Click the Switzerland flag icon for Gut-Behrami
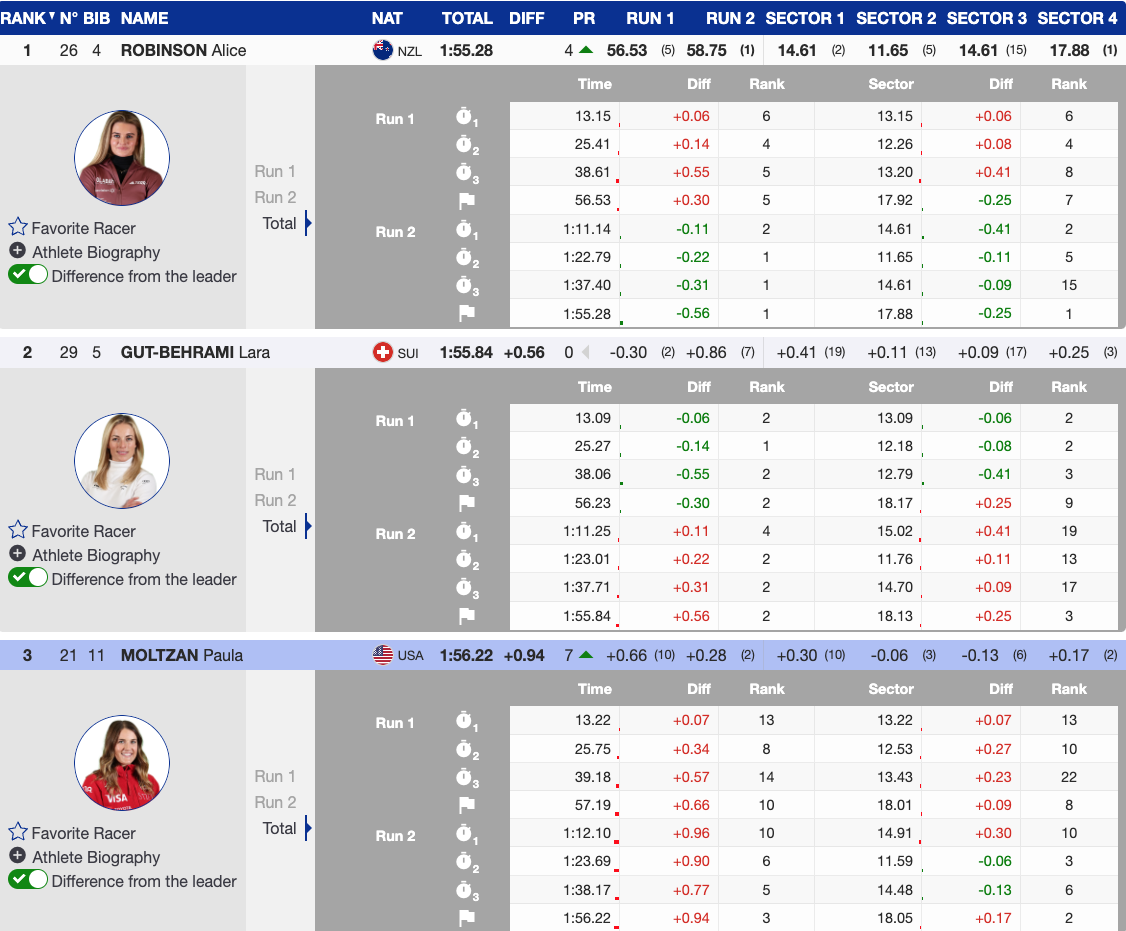Screen dimensions: 1126x931 click(382, 352)
